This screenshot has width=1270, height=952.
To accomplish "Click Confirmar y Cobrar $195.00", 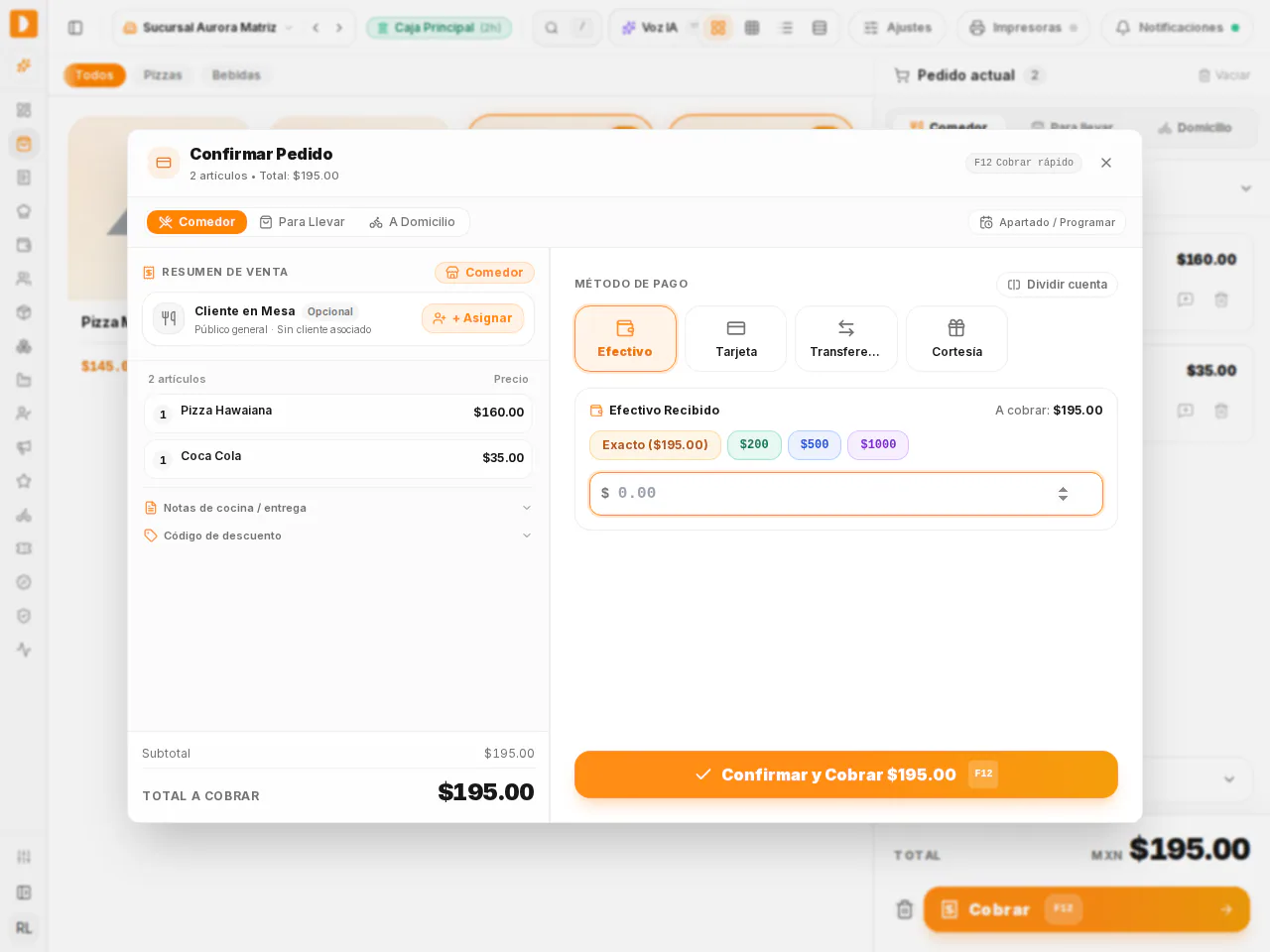I will [x=846, y=774].
